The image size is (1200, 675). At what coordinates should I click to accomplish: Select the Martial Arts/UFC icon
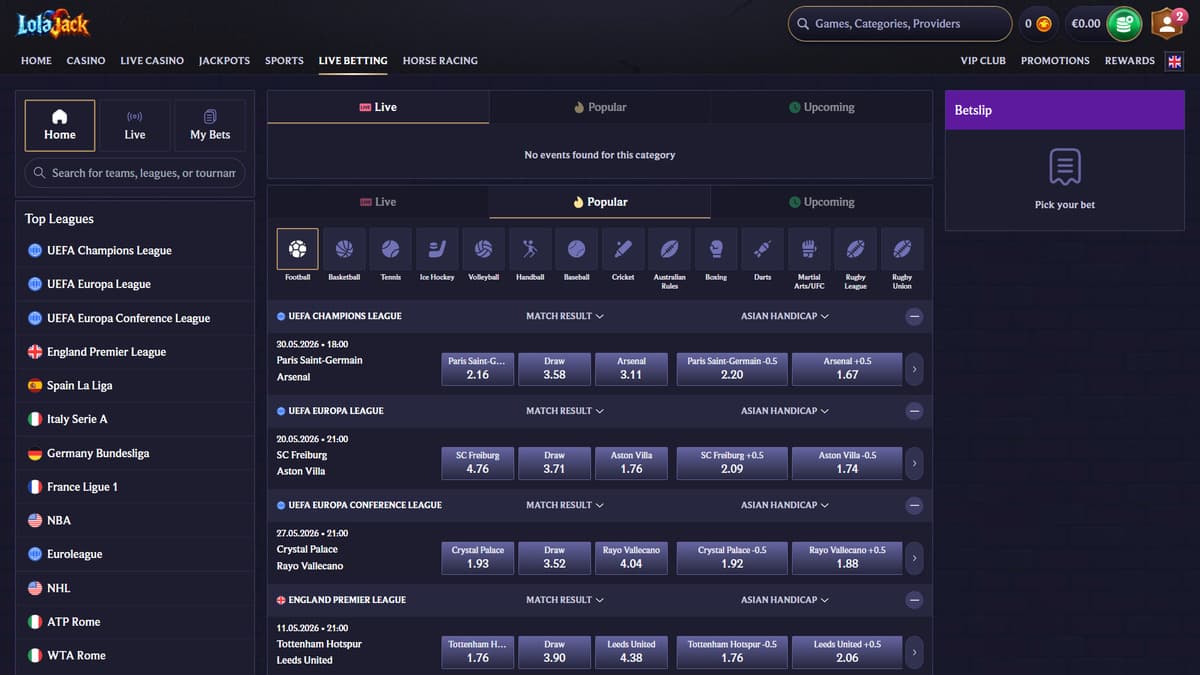[x=809, y=249]
